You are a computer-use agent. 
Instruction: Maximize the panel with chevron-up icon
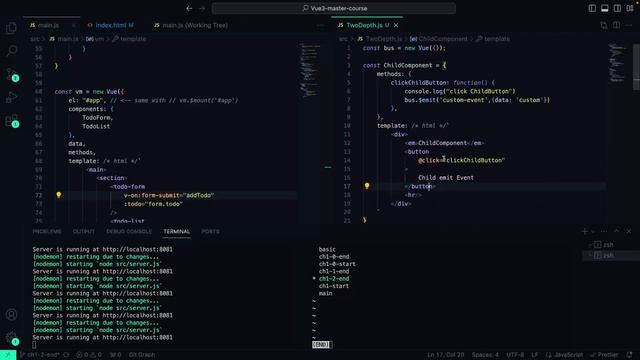[616, 231]
